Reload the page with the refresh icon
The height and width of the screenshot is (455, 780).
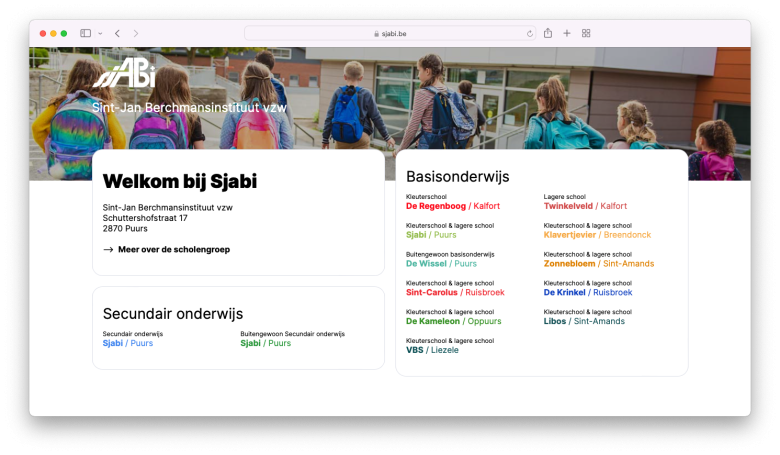point(529,34)
